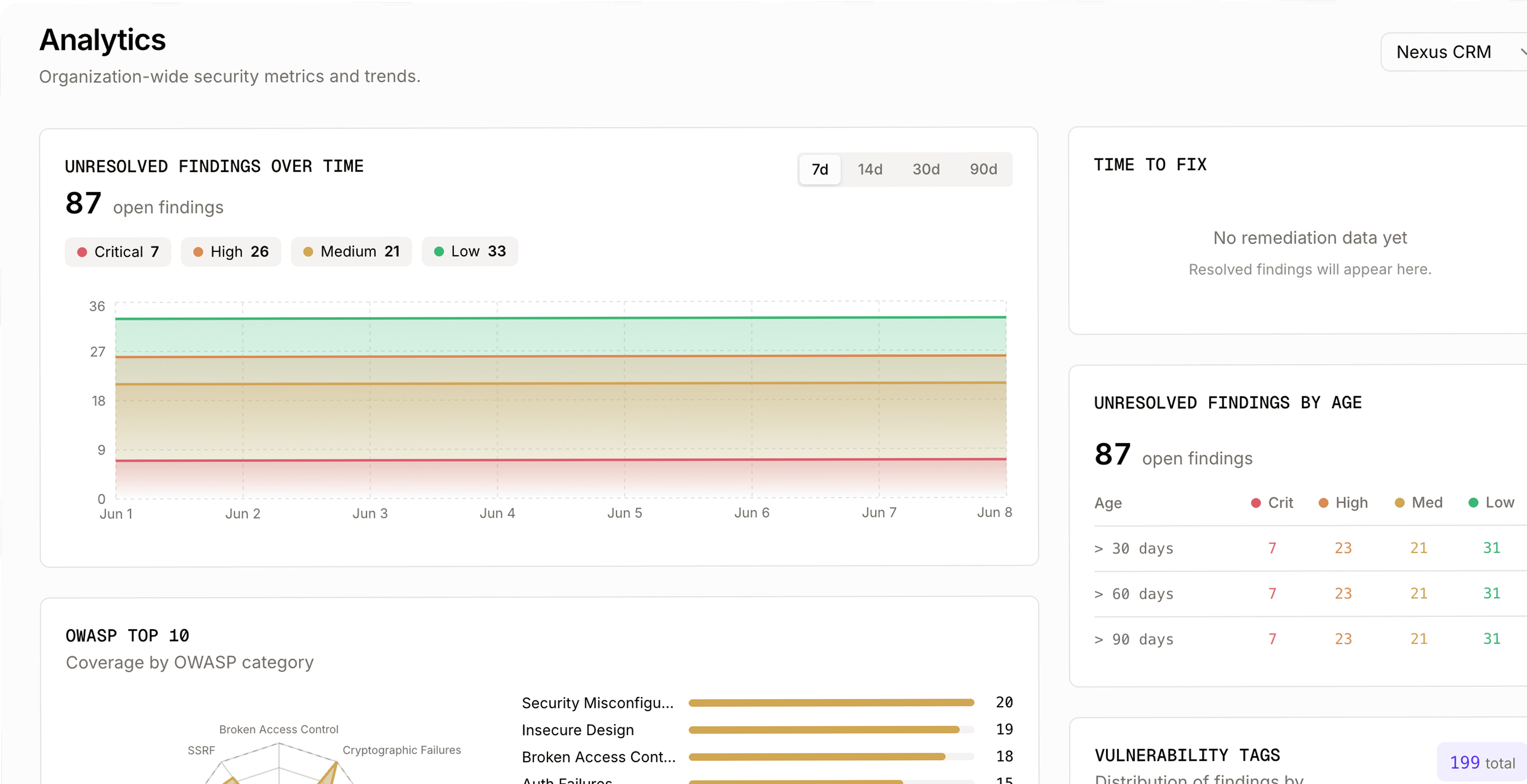
Task: Click the Security Misconfigu... bar
Action: [x=831, y=703]
